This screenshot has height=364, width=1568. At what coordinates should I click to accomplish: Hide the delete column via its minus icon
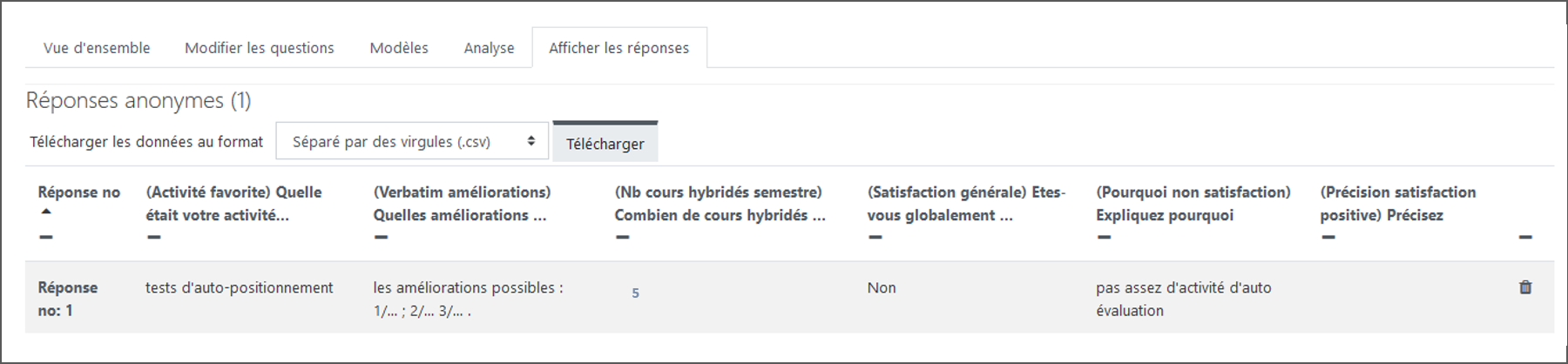click(1524, 238)
